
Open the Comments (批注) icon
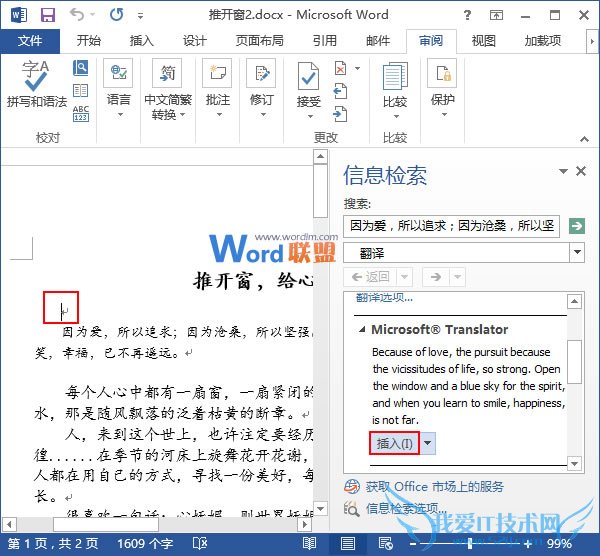(x=217, y=73)
